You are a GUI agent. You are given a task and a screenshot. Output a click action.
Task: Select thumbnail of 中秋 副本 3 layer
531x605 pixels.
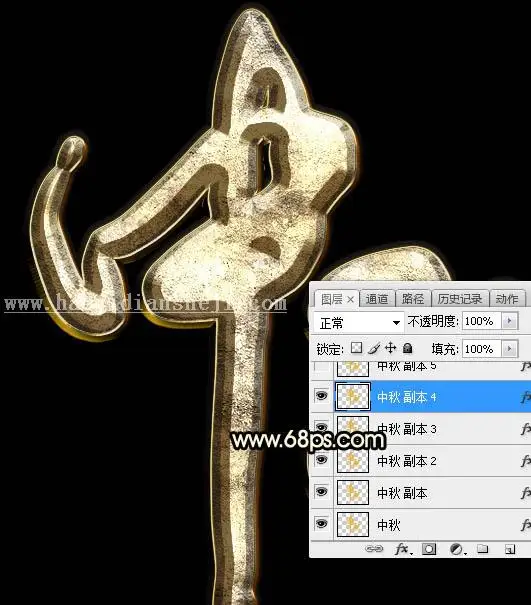pyautogui.click(x=353, y=429)
